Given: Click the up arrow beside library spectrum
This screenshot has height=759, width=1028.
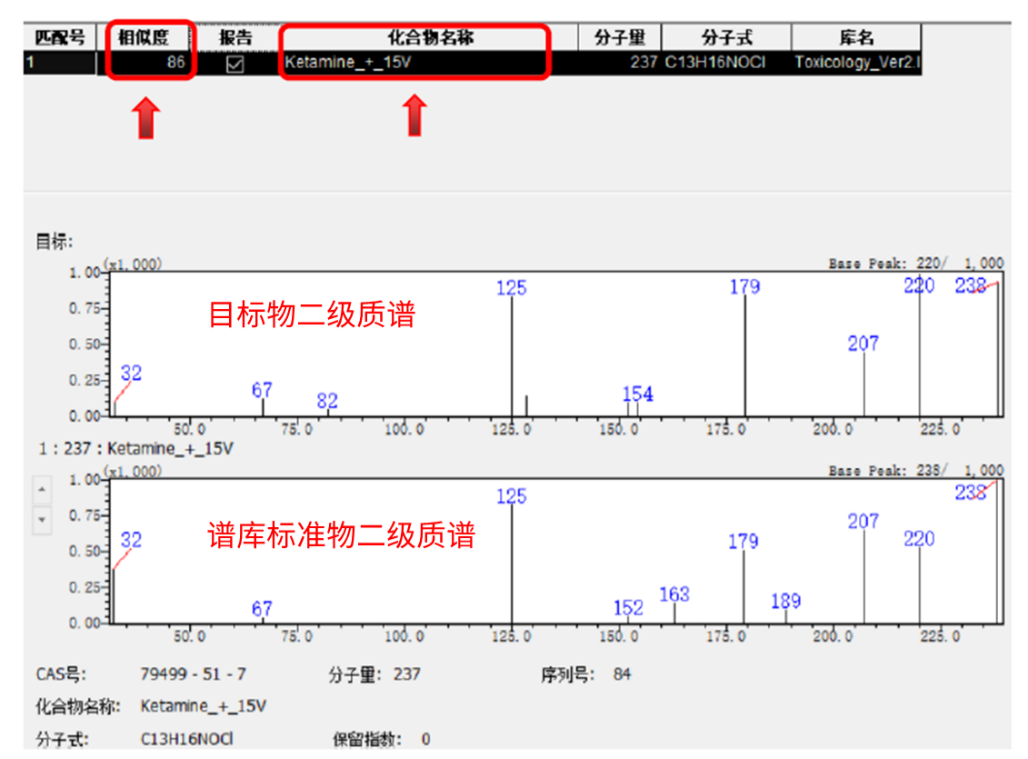Looking at the screenshot, I should point(42,490).
